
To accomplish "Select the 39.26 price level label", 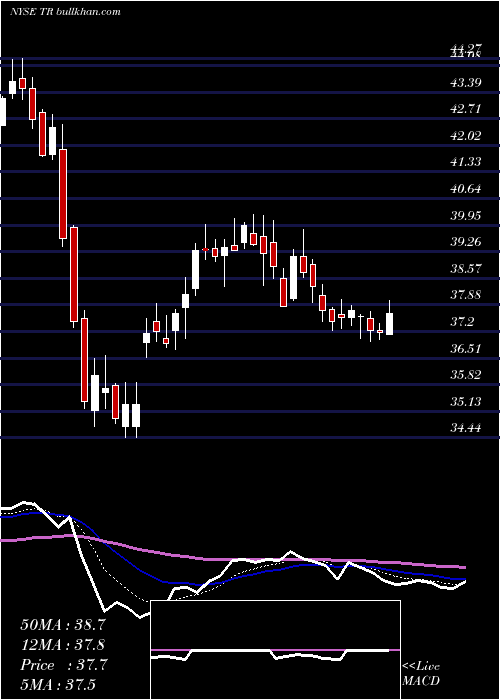I will (x=465, y=242).
